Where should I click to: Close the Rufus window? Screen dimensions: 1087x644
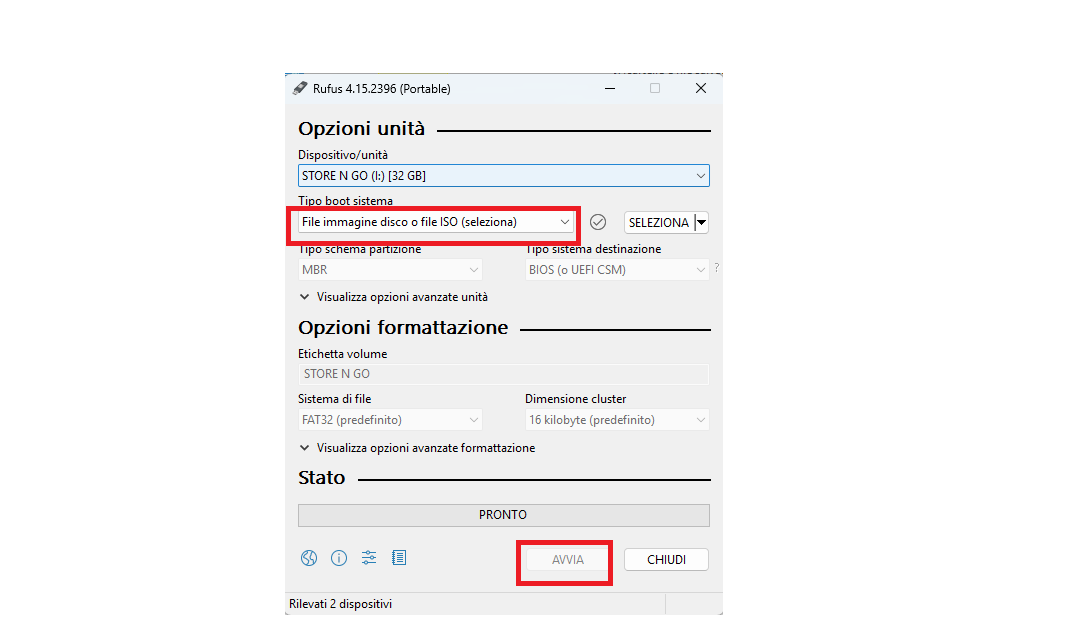701,88
